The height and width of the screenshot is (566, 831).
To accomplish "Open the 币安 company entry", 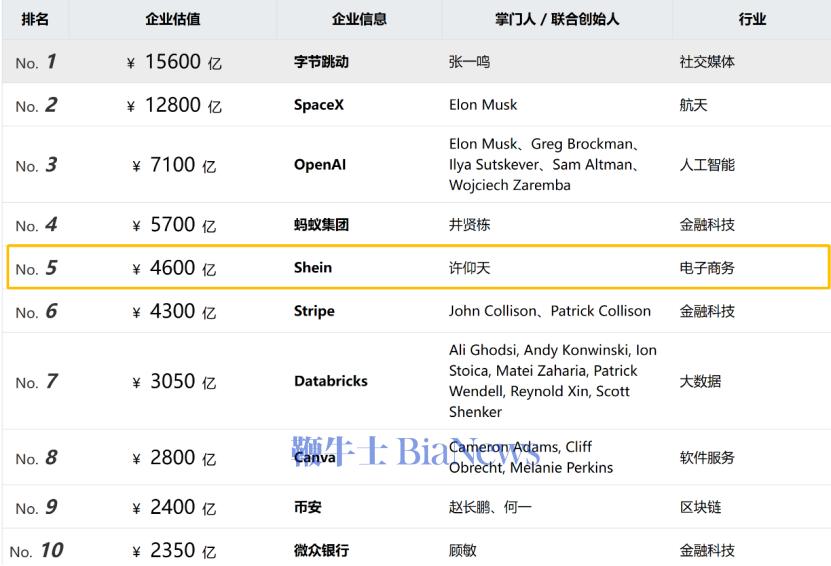I will (307, 507).
